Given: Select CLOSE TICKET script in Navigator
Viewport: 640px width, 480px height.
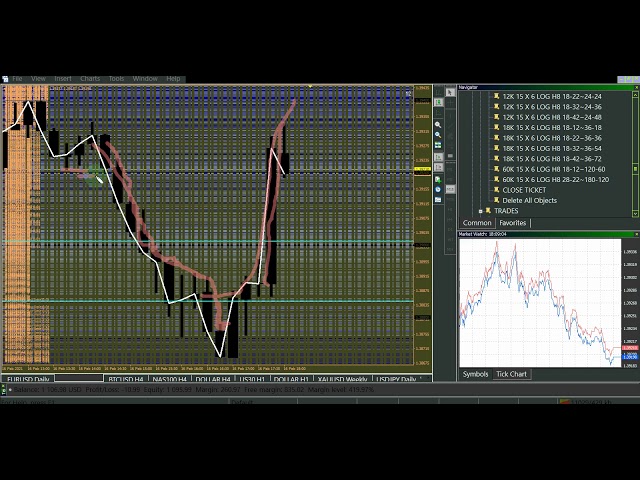Looking at the screenshot, I should tap(524, 190).
